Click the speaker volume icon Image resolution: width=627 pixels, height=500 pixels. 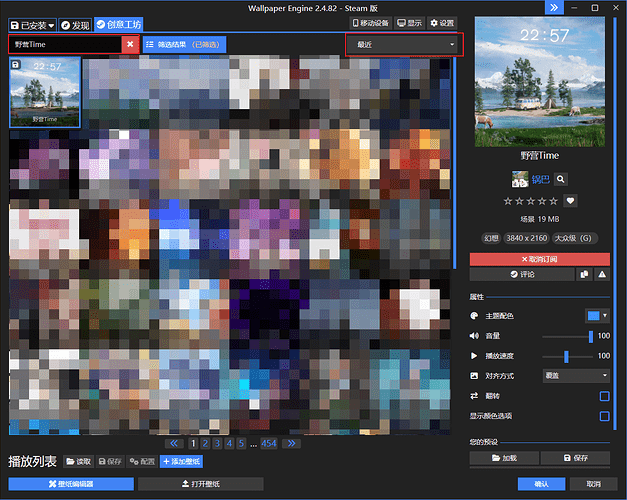point(474,336)
